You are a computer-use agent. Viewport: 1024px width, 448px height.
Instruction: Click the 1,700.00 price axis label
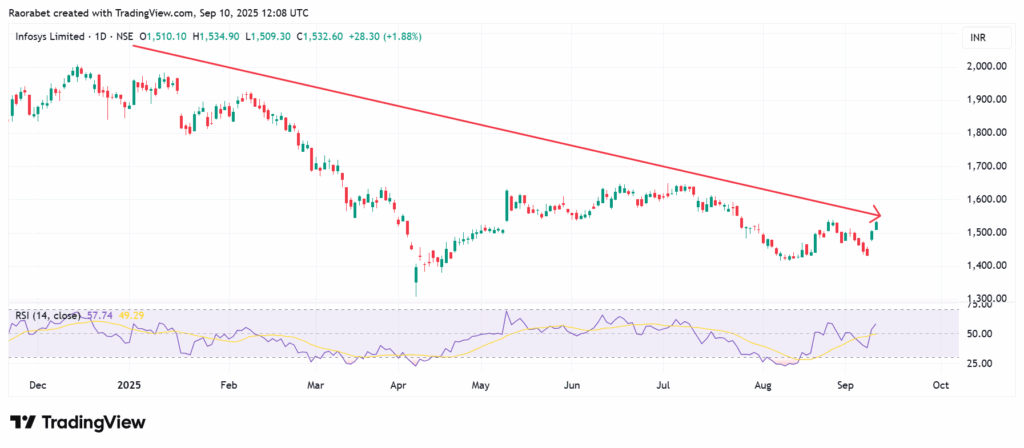click(985, 166)
